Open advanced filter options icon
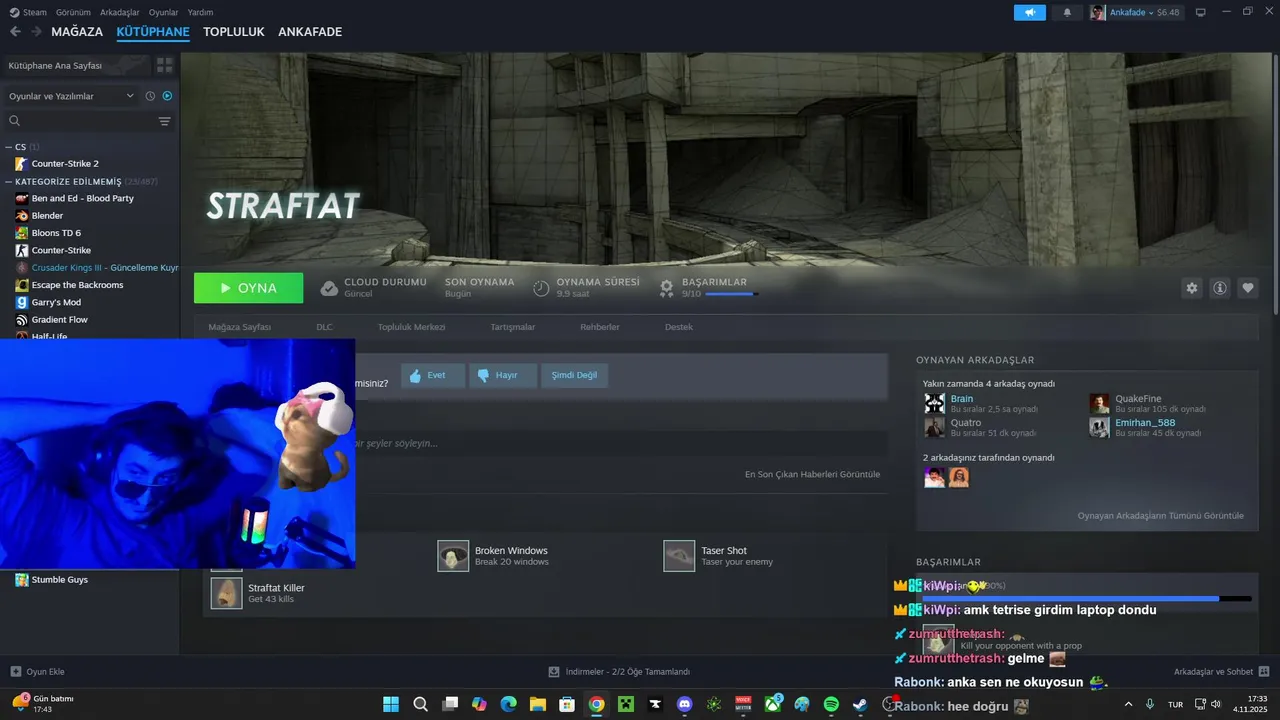The width and height of the screenshot is (1280, 720). (165, 121)
